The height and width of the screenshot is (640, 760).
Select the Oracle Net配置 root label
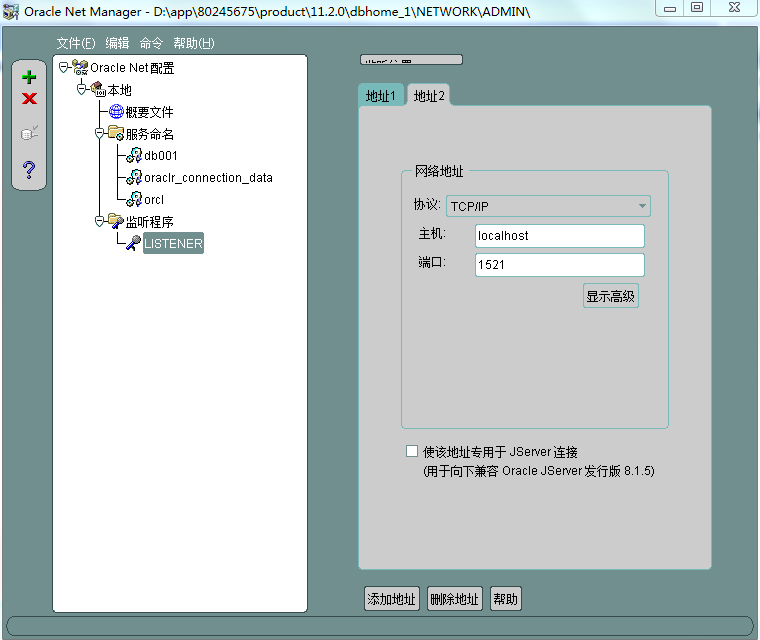(132, 68)
